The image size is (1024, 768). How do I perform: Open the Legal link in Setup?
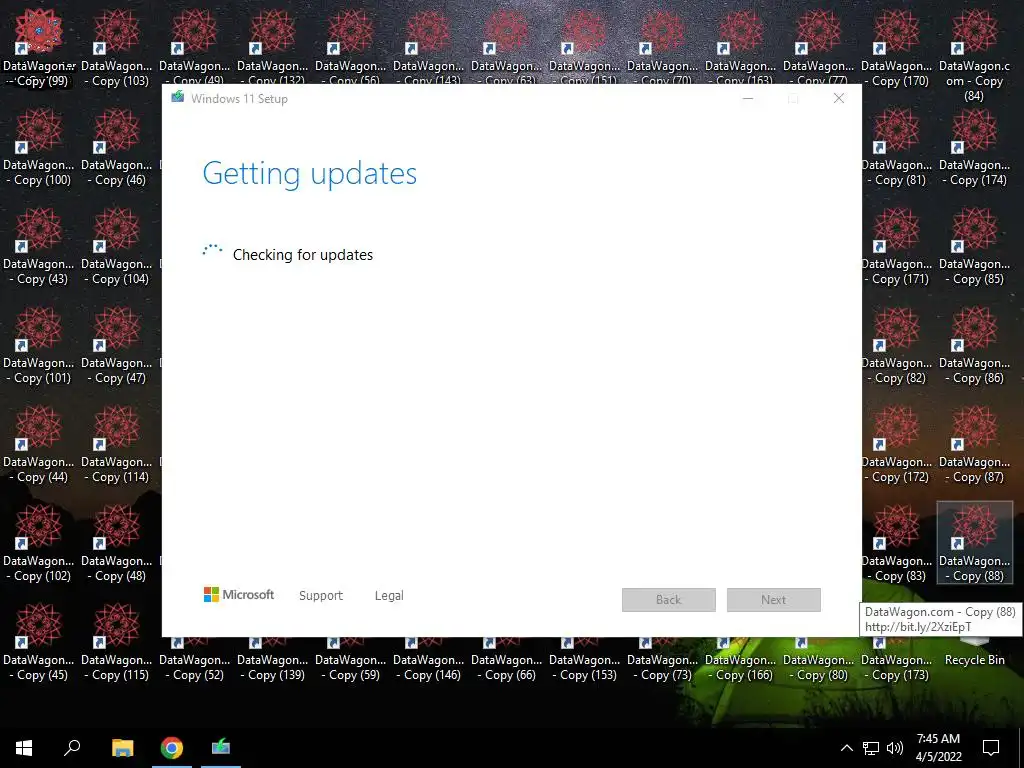coord(389,596)
